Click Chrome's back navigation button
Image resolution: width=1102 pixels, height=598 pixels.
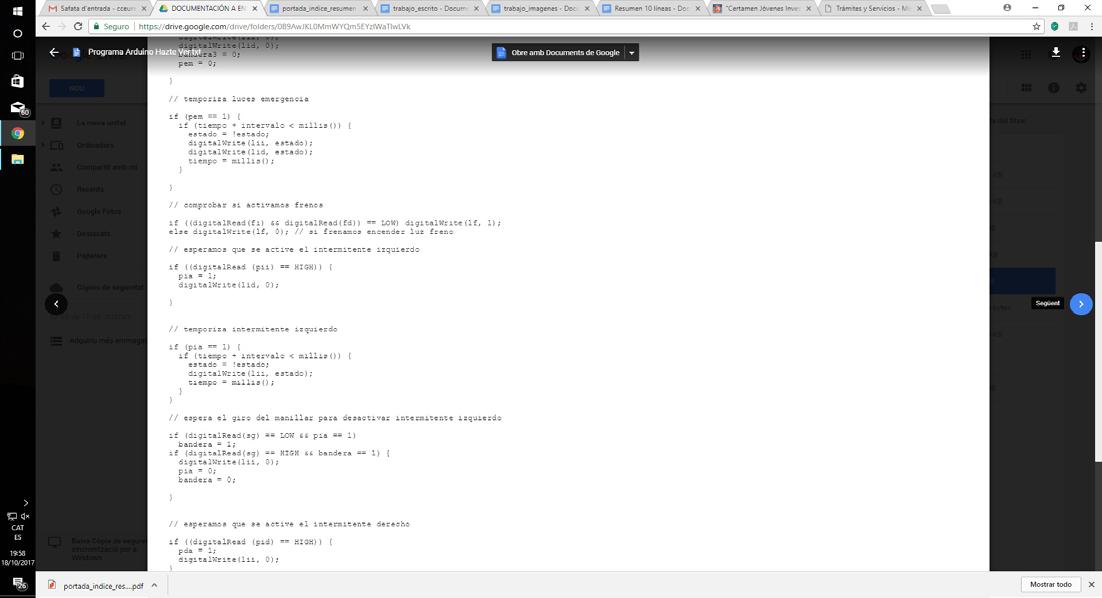pyautogui.click(x=46, y=26)
